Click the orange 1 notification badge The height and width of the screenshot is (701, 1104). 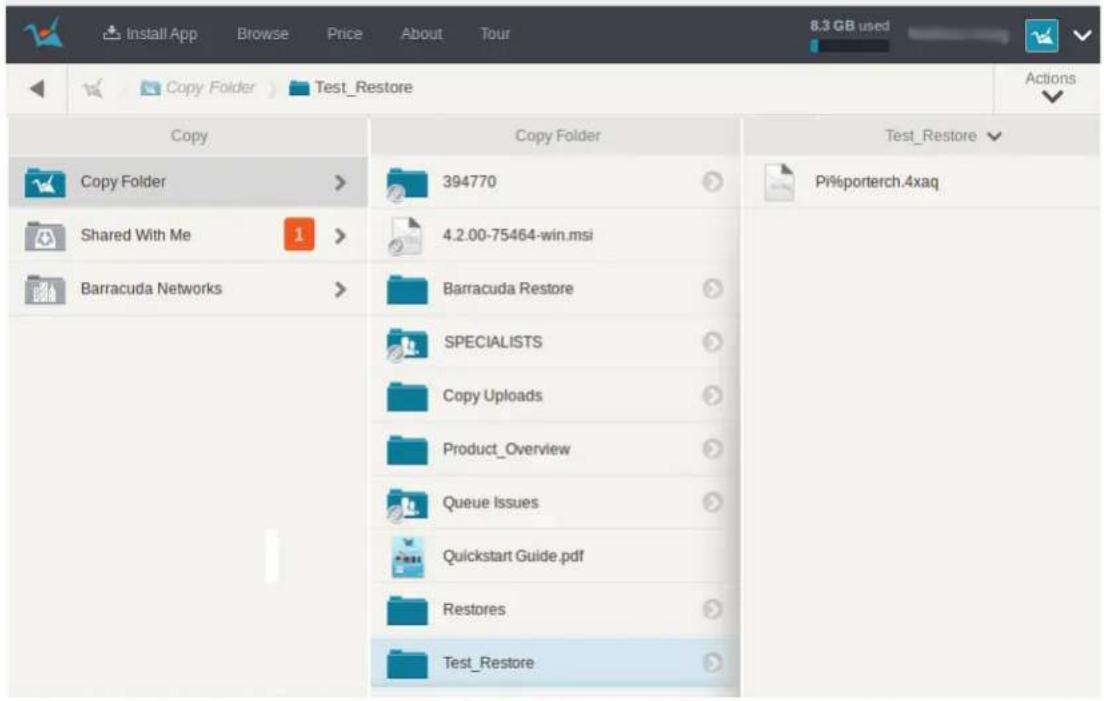[299, 234]
